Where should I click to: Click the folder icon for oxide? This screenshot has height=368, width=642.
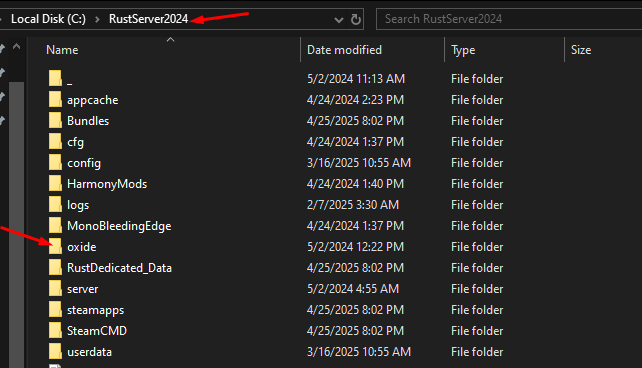(55, 247)
